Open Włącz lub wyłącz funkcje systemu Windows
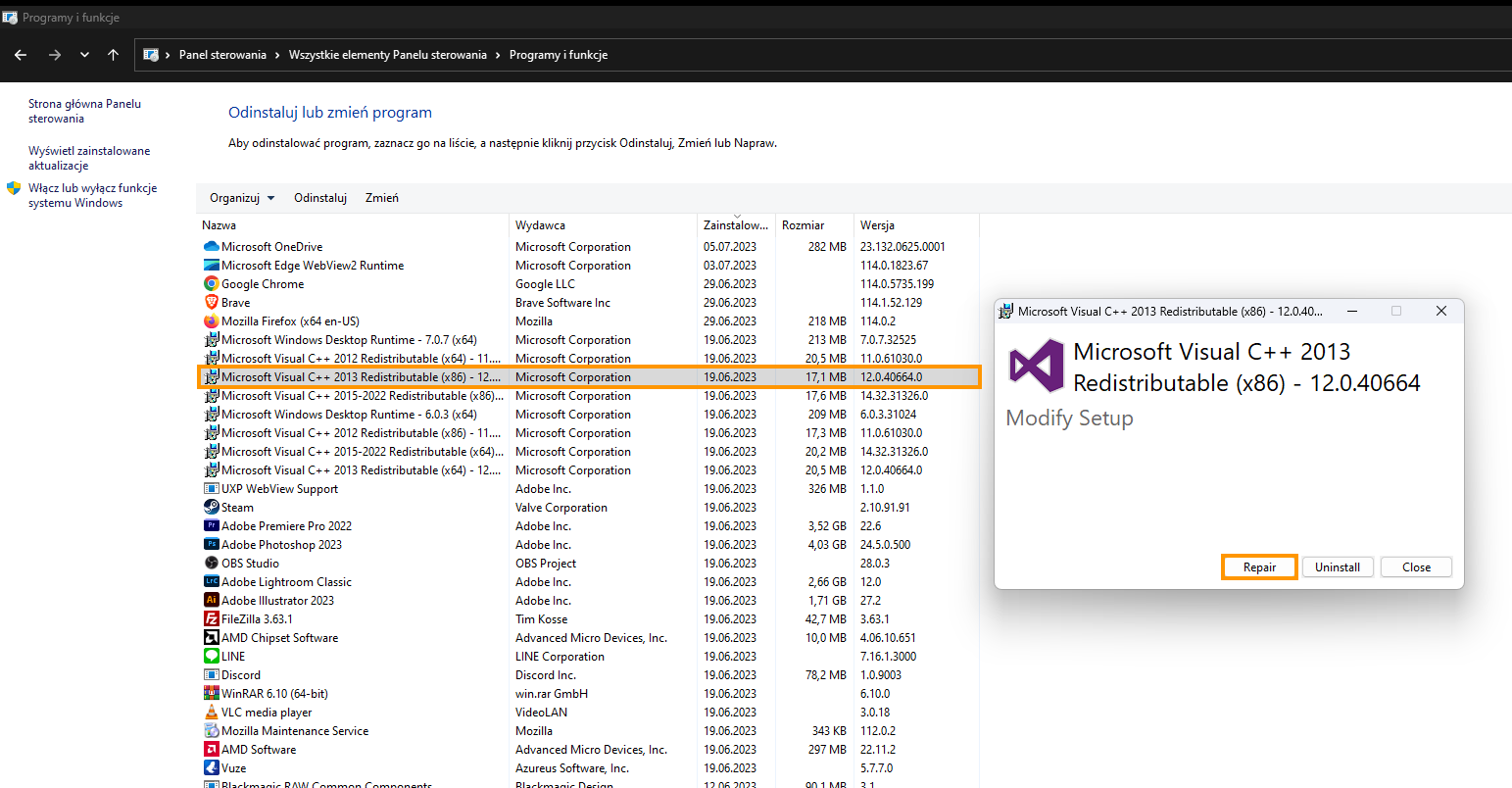This screenshot has width=1512, height=788. (x=92, y=195)
